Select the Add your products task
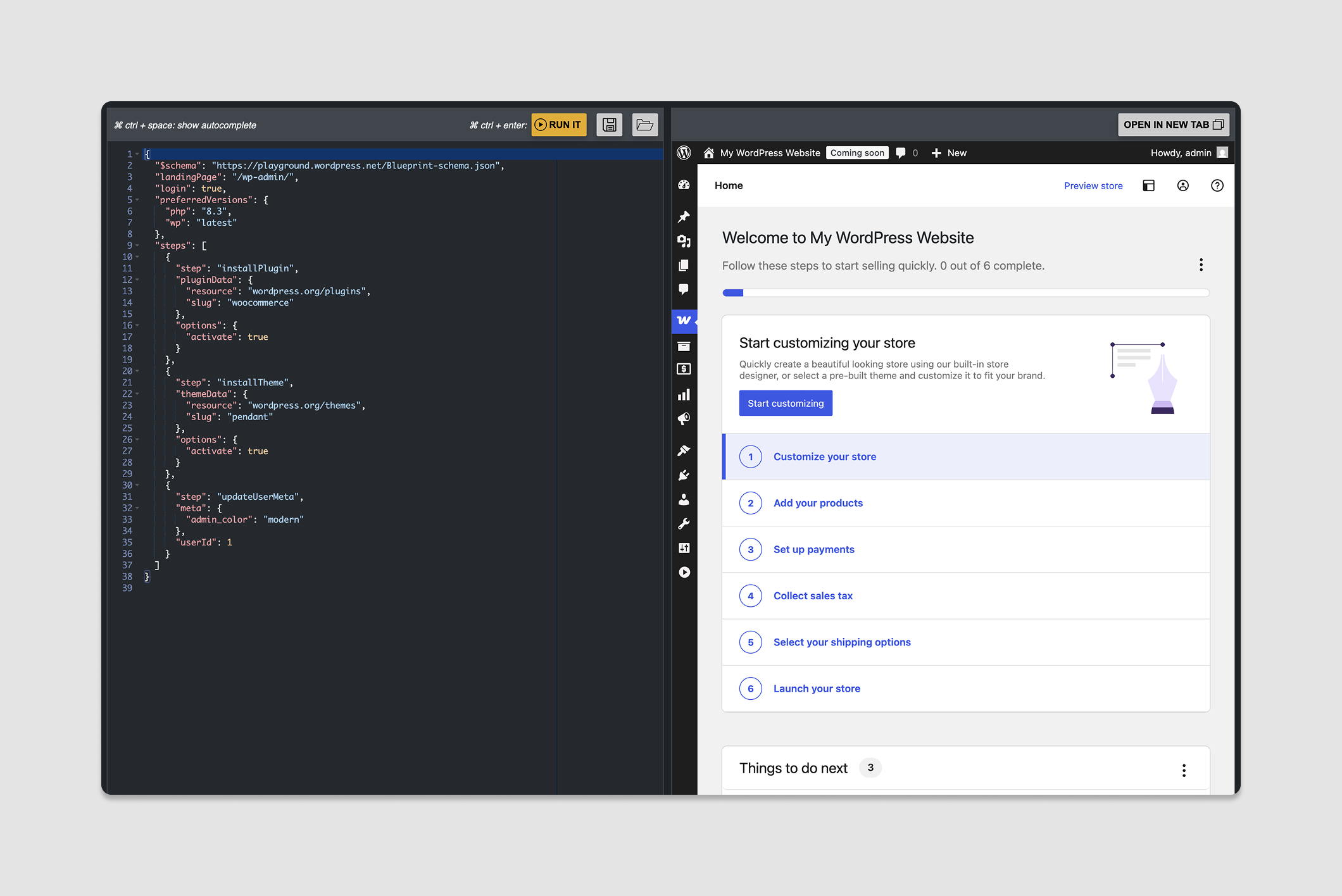The width and height of the screenshot is (1342, 896). coord(966,503)
